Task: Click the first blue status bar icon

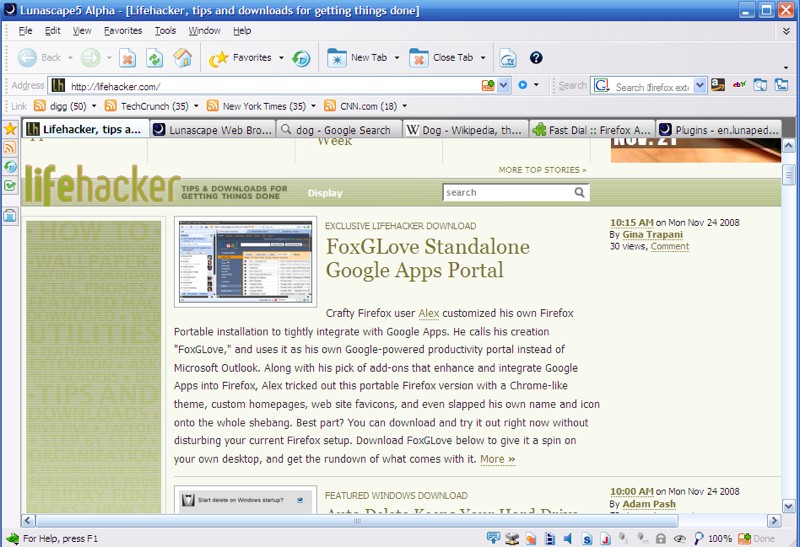Action: (493, 538)
